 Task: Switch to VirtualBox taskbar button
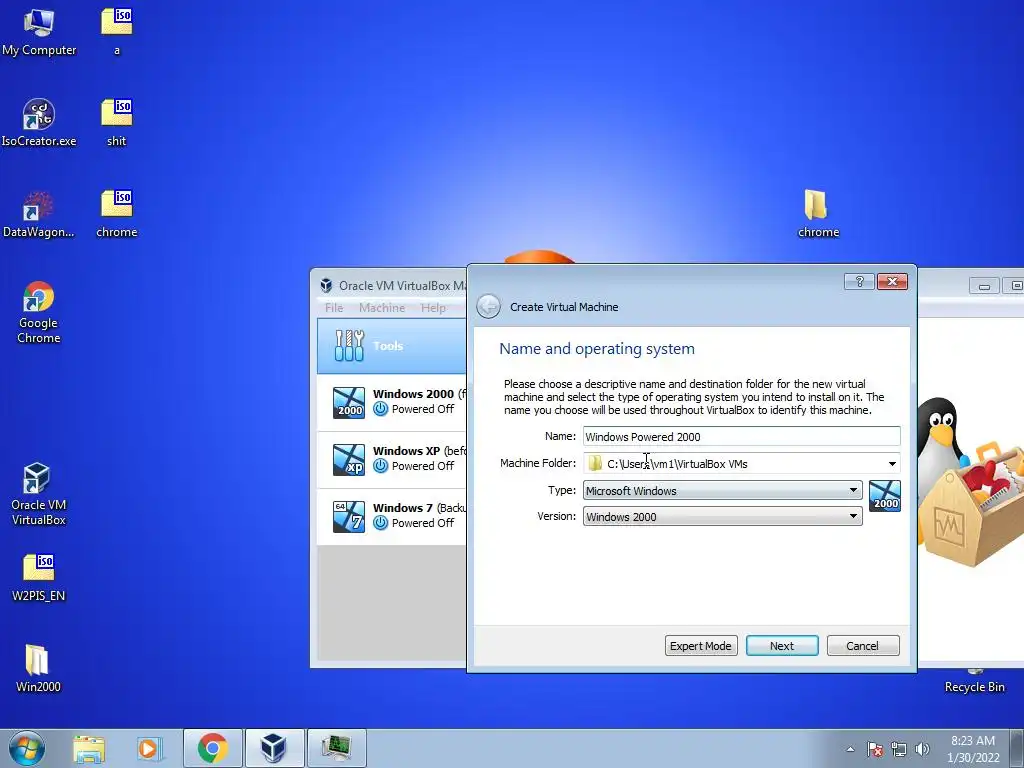coord(274,748)
